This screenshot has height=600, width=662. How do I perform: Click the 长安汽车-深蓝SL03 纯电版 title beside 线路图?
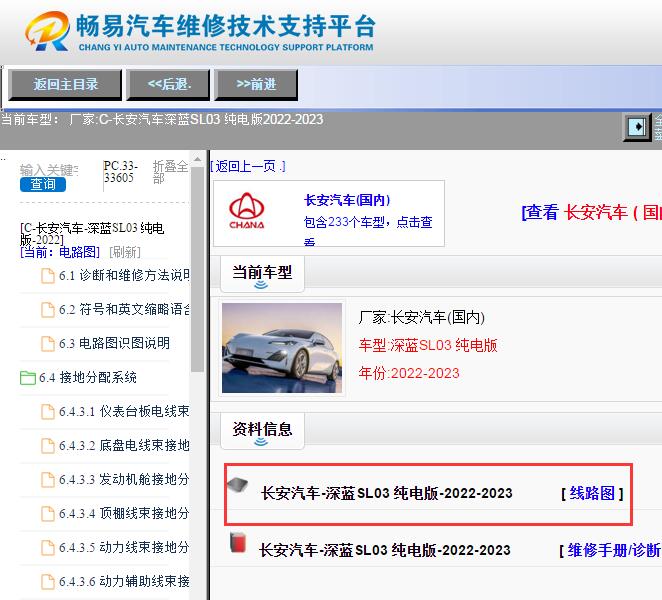point(386,493)
